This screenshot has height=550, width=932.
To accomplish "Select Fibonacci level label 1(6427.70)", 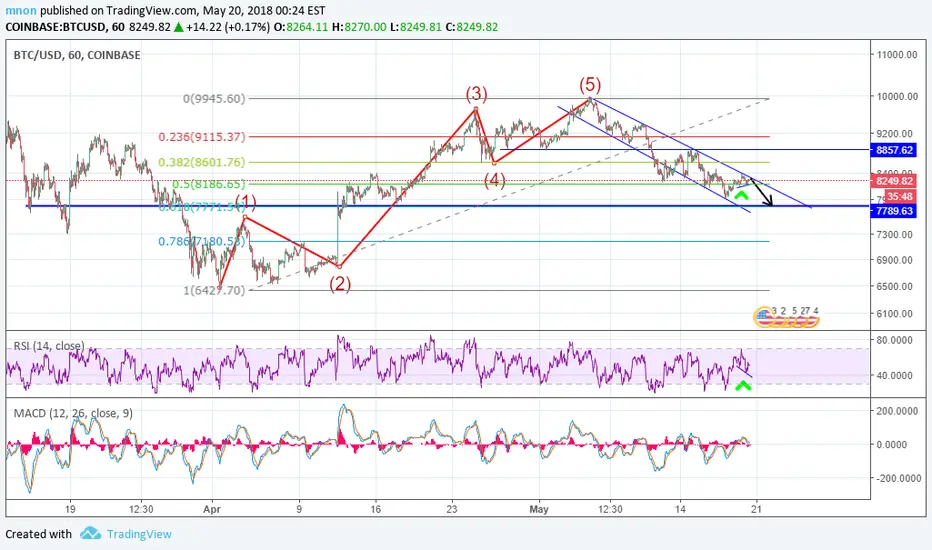I will pos(214,290).
